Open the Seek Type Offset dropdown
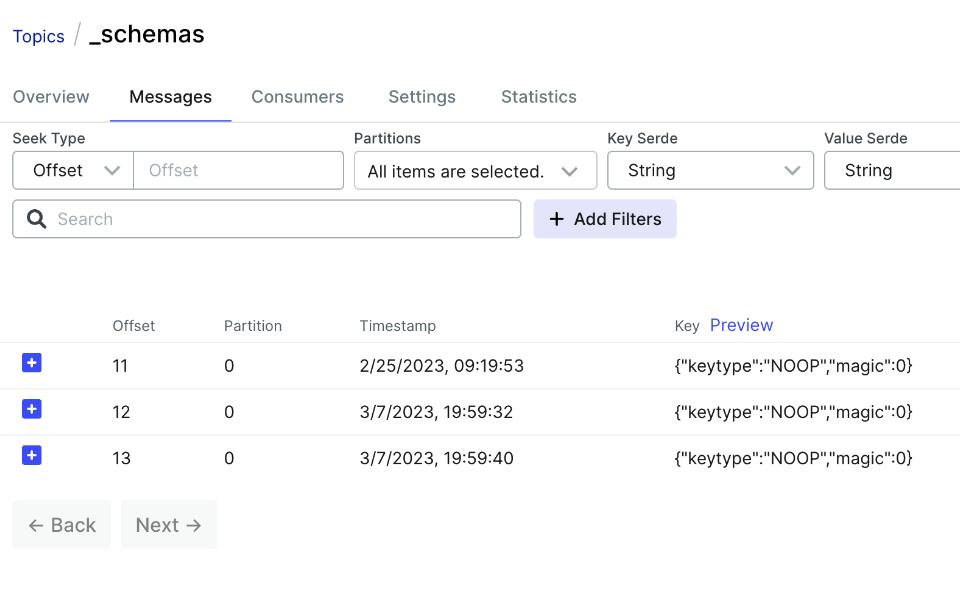960x596 pixels. pyautogui.click(x=73, y=171)
